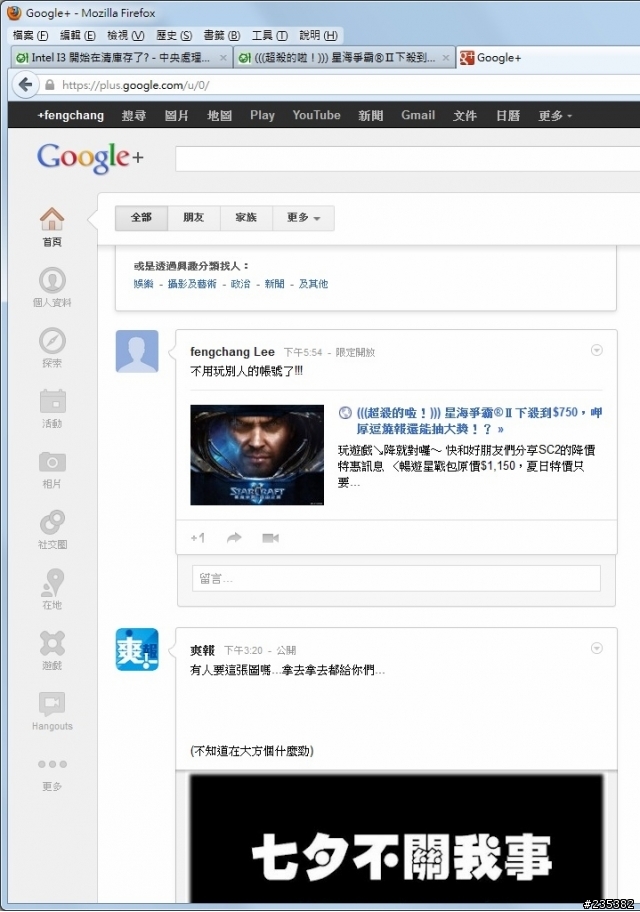Close the Intel I3 browser tab
The height and width of the screenshot is (912, 640).
pyautogui.click(x=223, y=58)
